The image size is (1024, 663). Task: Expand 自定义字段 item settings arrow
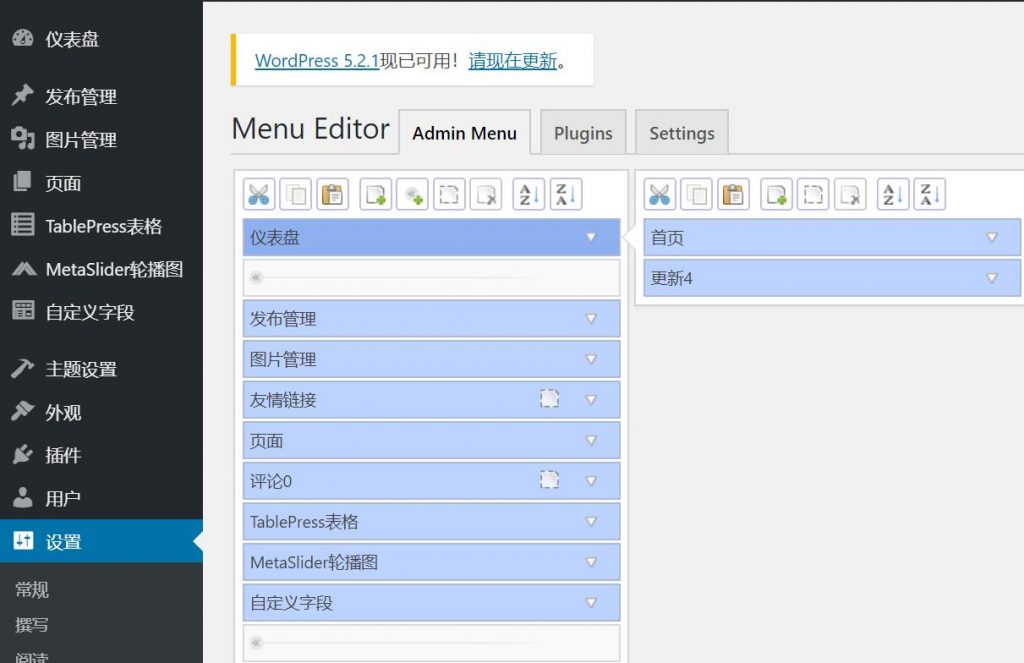591,602
